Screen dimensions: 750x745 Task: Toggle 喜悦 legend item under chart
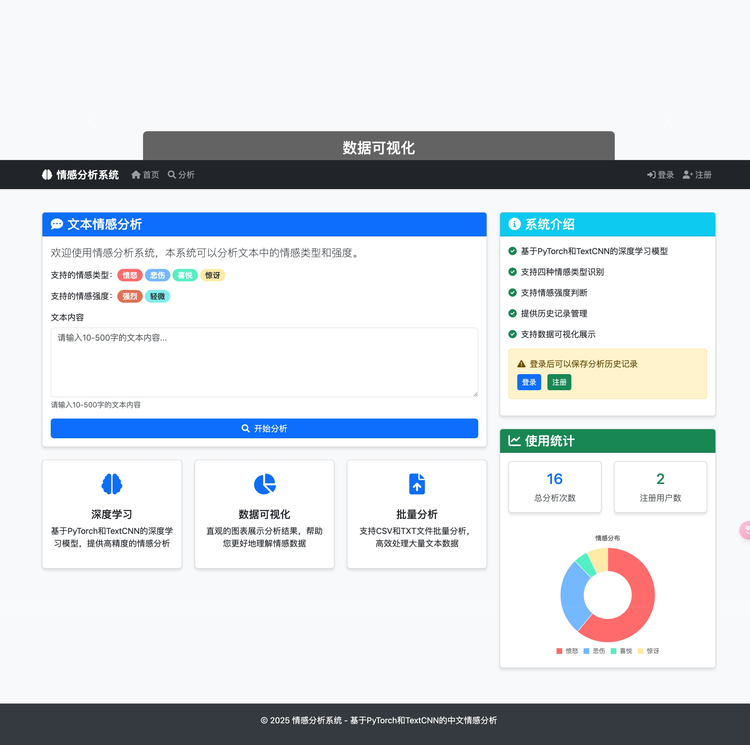coord(621,651)
